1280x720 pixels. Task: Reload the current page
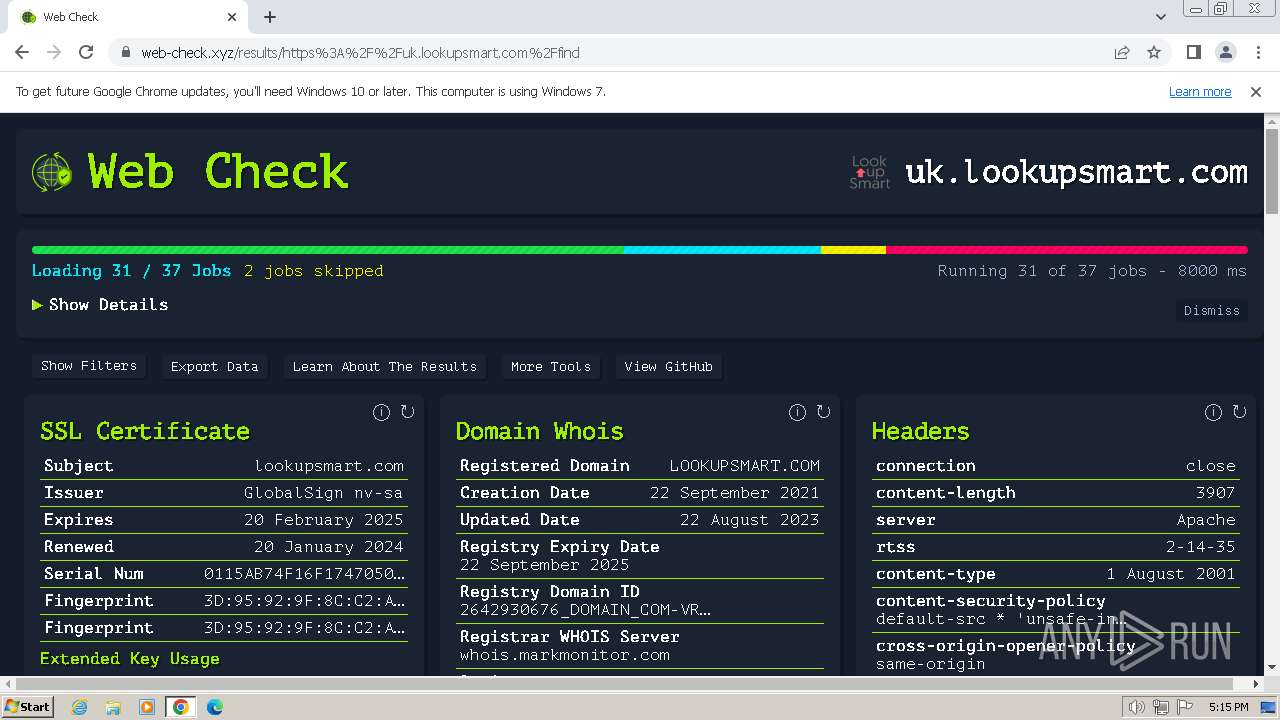(86, 52)
